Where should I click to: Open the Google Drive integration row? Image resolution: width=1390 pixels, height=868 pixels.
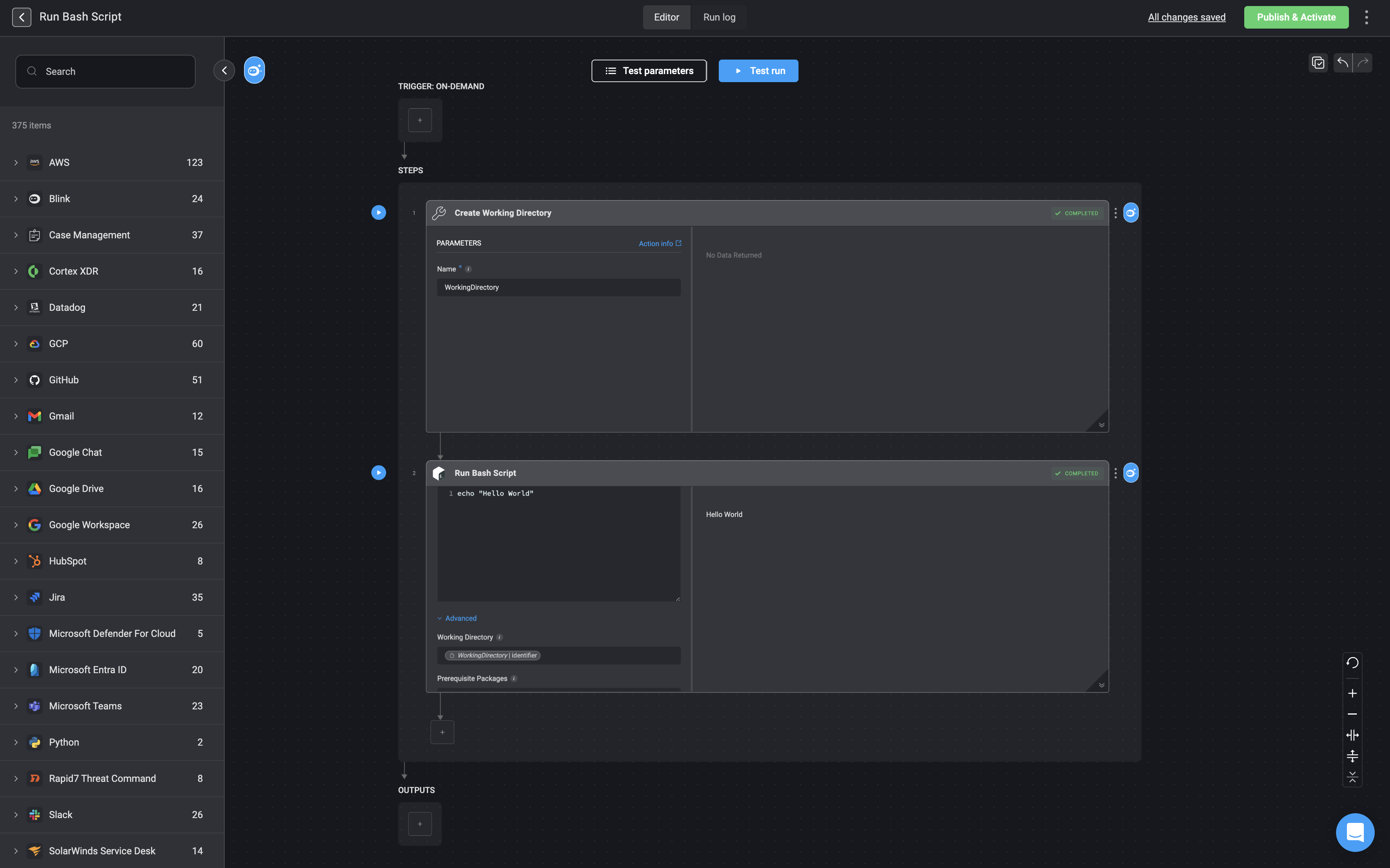(112, 488)
